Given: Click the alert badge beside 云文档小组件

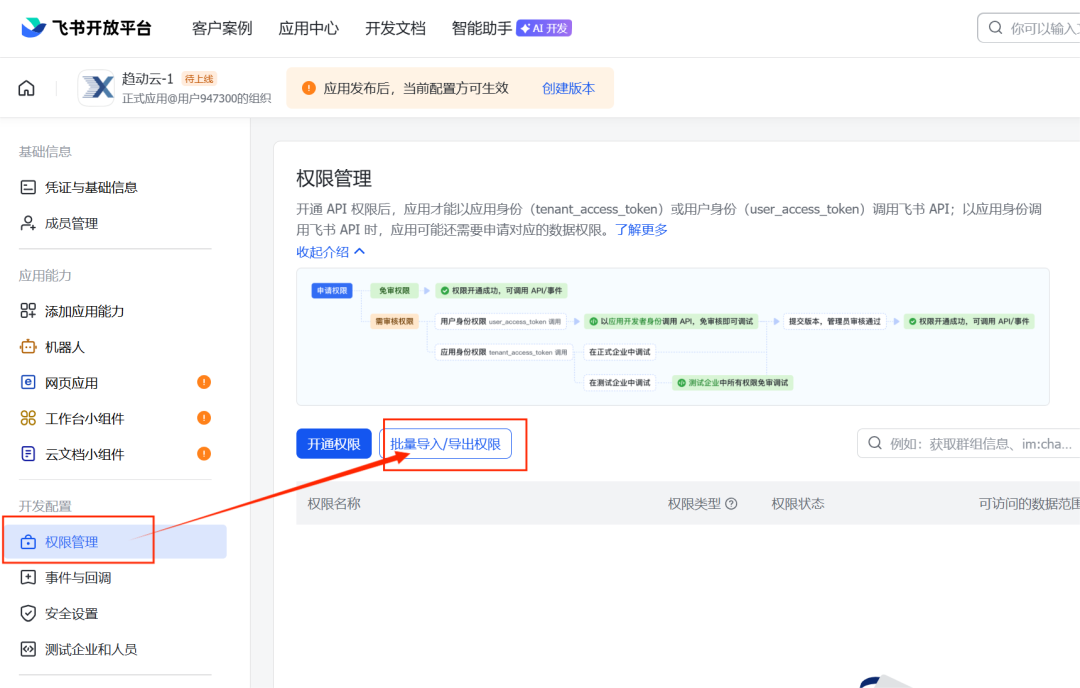Looking at the screenshot, I should [204, 454].
